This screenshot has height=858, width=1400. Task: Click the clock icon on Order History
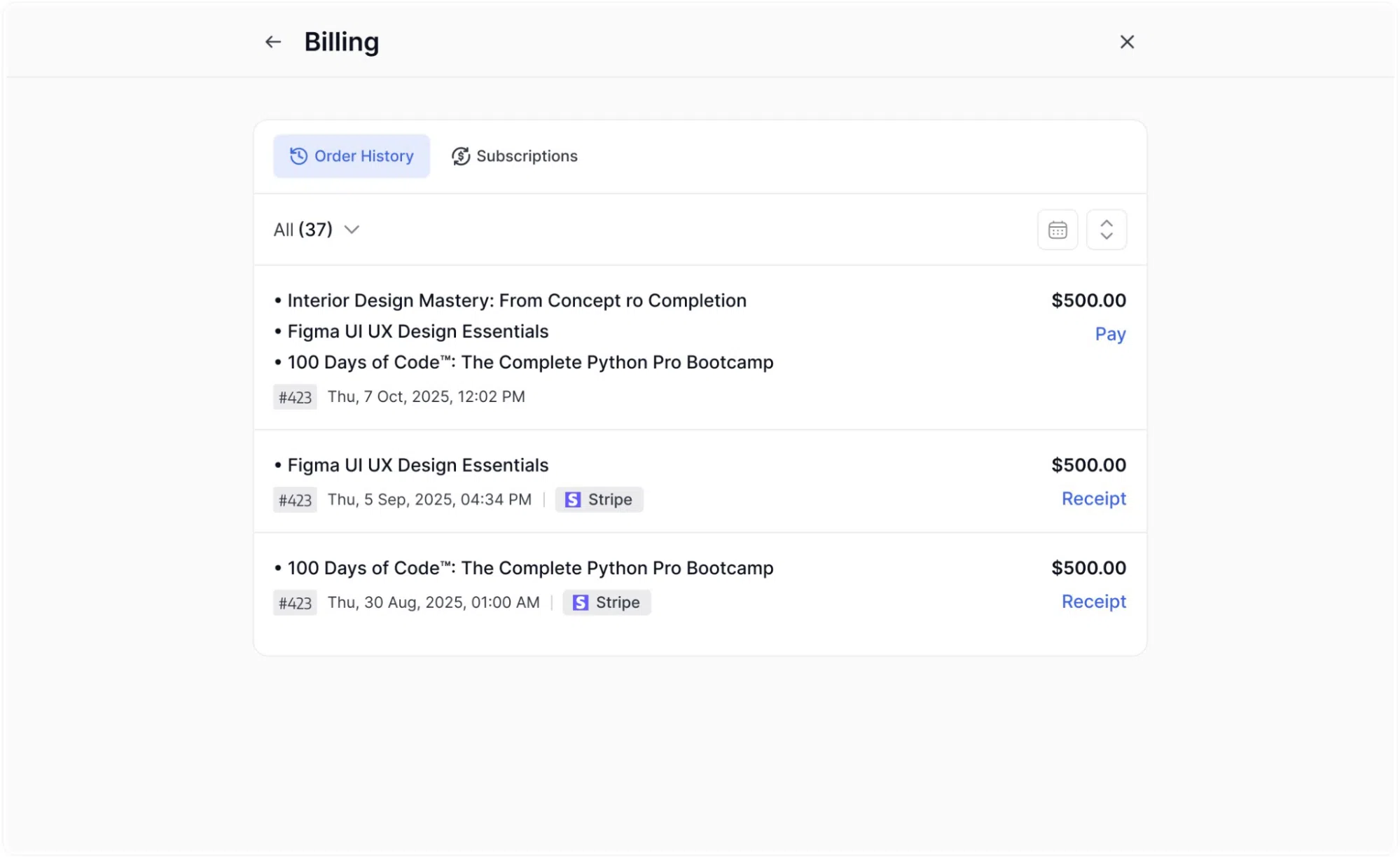point(298,156)
